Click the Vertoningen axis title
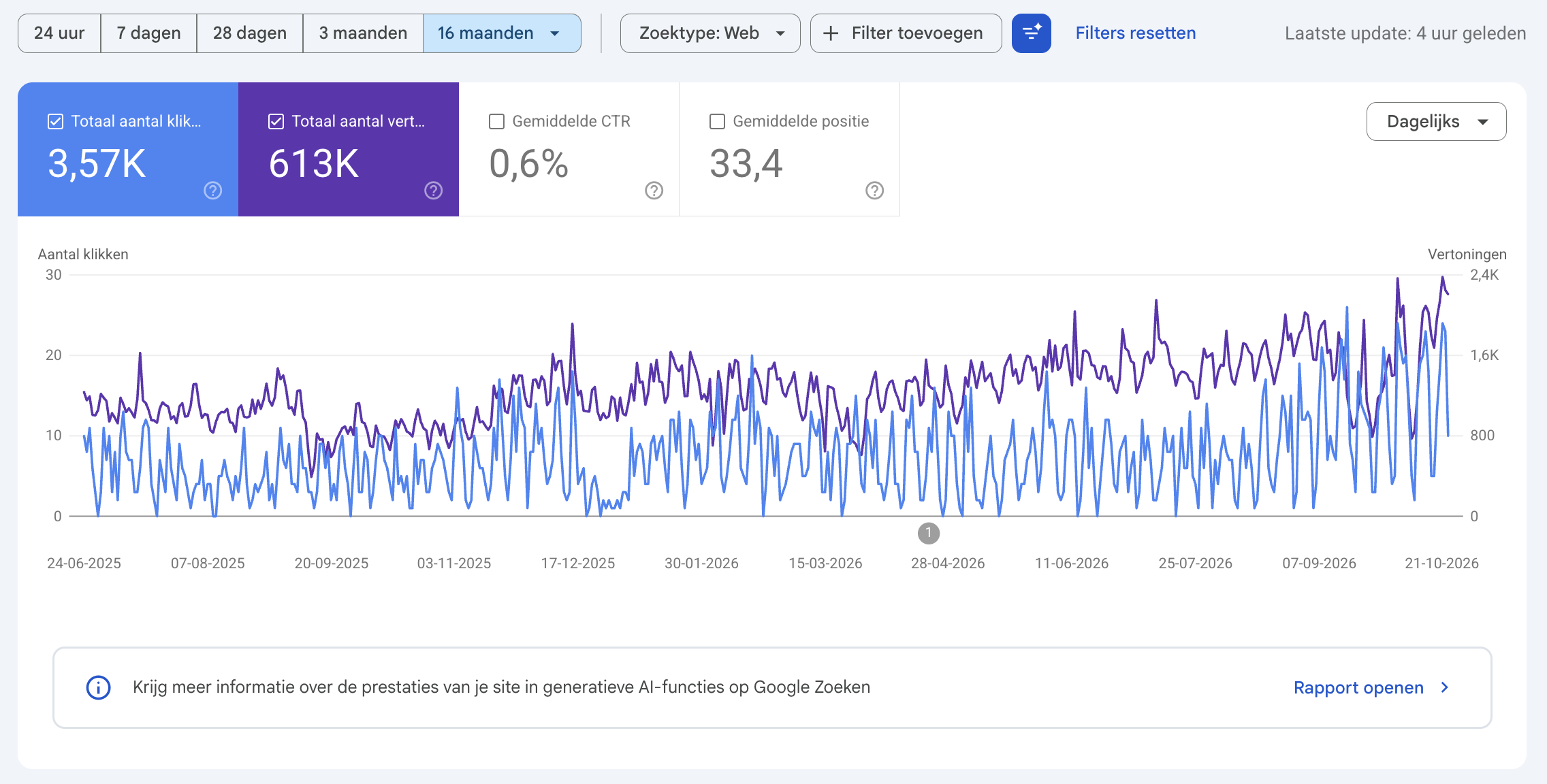Image resolution: width=1547 pixels, height=784 pixels. pos(1467,255)
